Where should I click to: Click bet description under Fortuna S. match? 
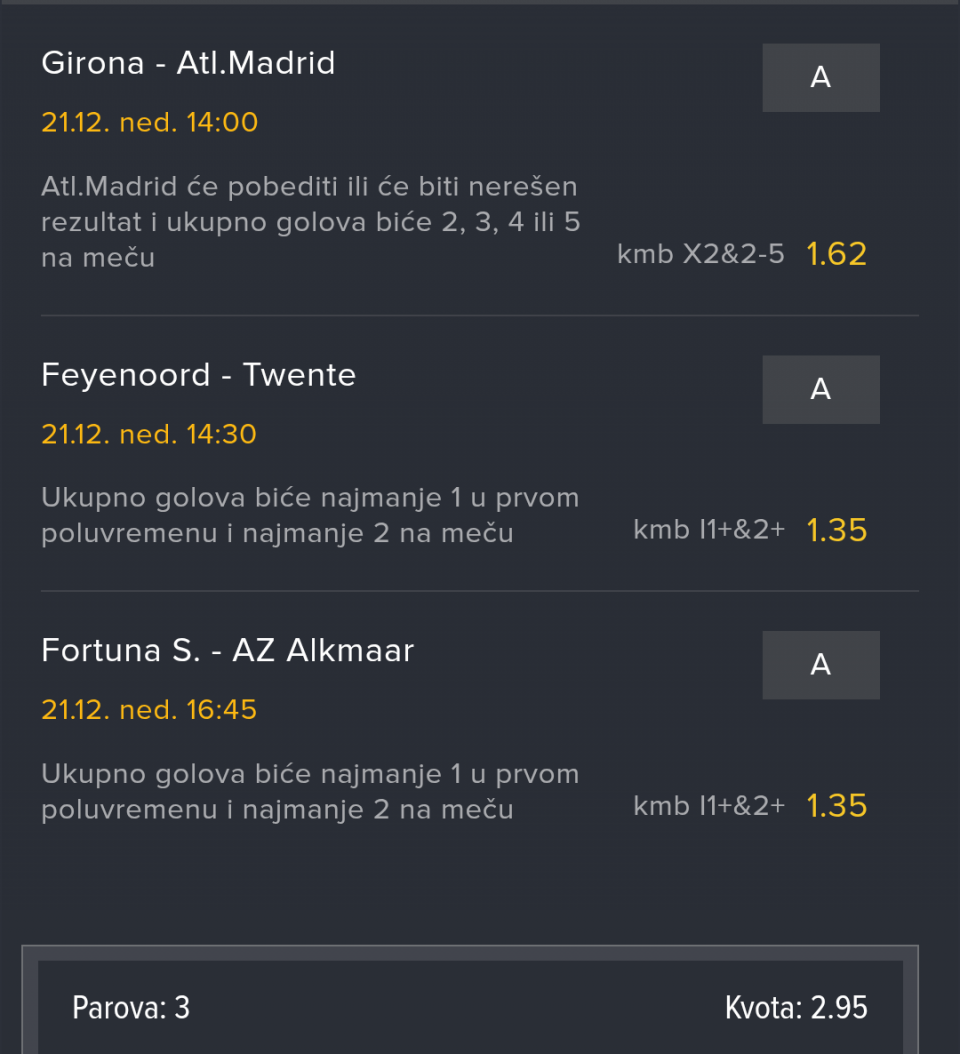coord(310,792)
